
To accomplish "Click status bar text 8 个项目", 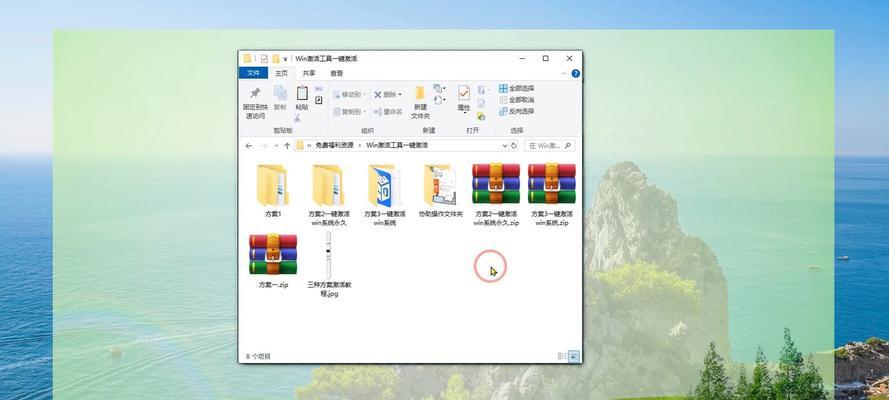I will 259,356.
